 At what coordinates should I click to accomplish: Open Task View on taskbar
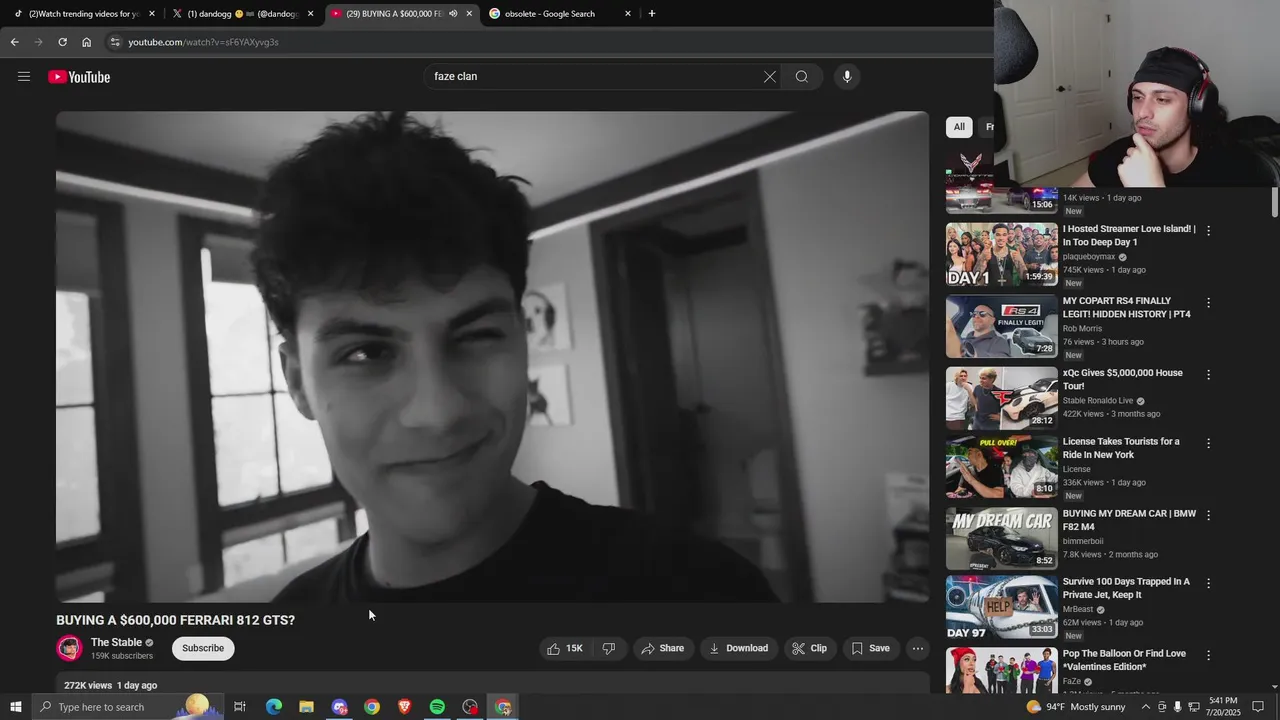pos(240,707)
